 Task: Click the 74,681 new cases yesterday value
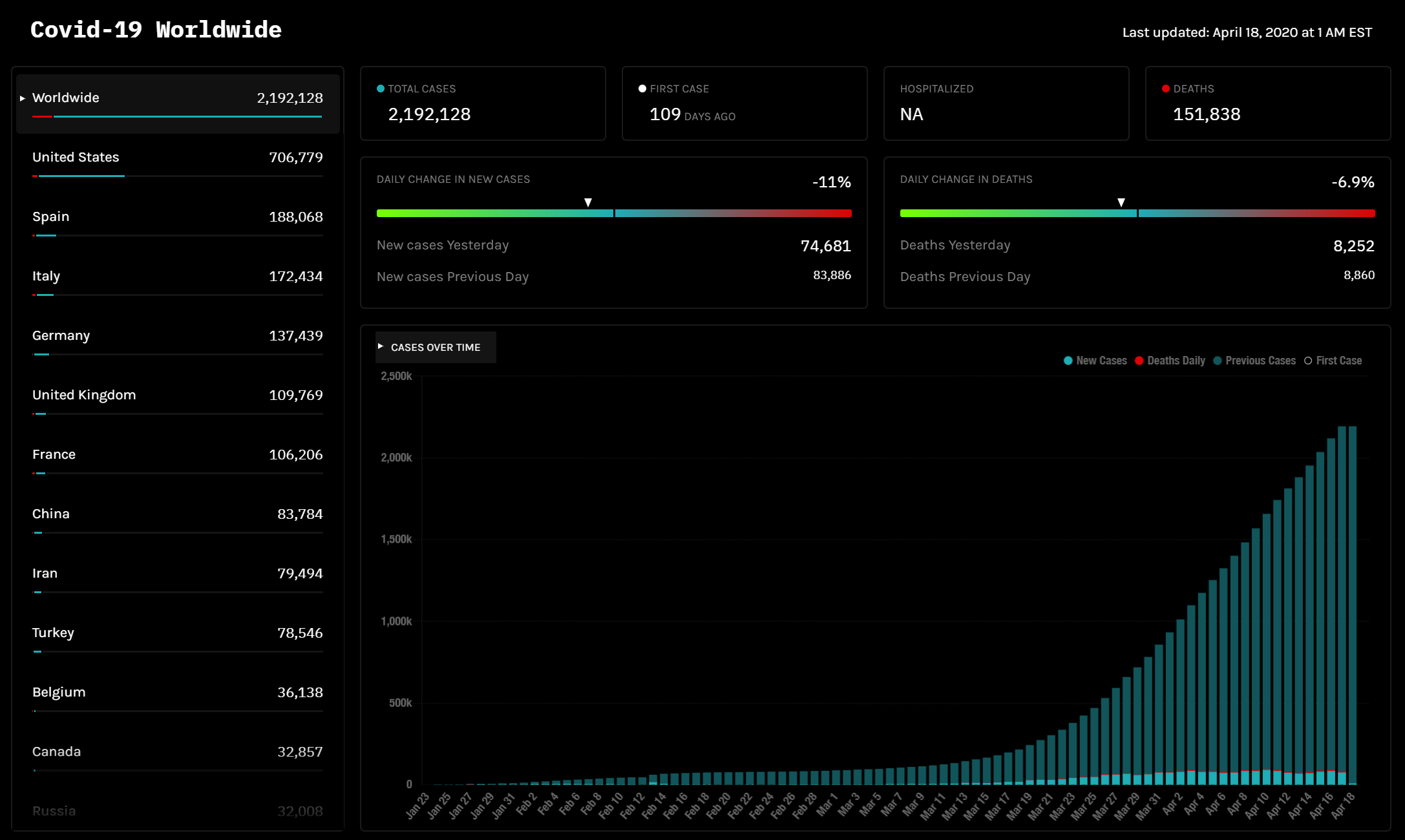click(826, 246)
